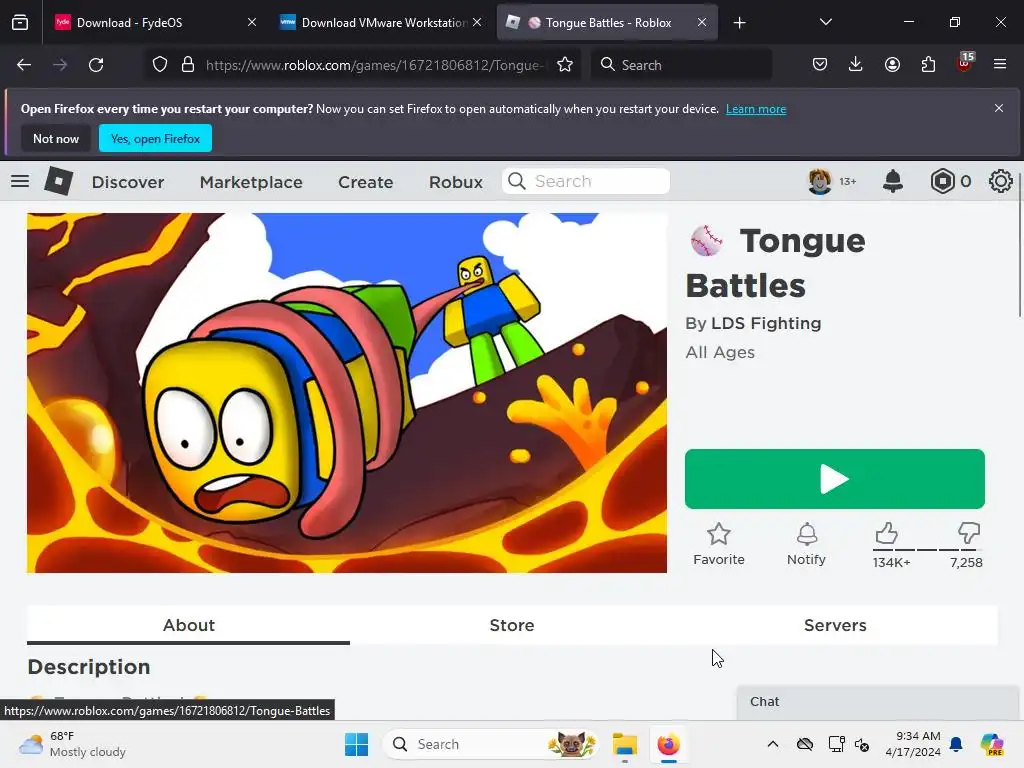Viewport: 1024px width, 768px height.
Task: Open Firefox account icon
Action: (892, 65)
